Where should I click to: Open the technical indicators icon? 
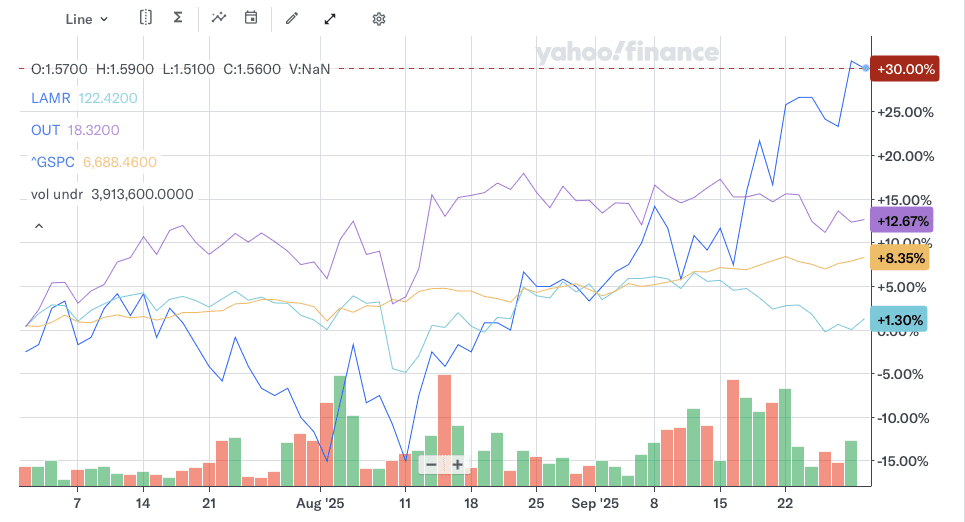pos(219,18)
